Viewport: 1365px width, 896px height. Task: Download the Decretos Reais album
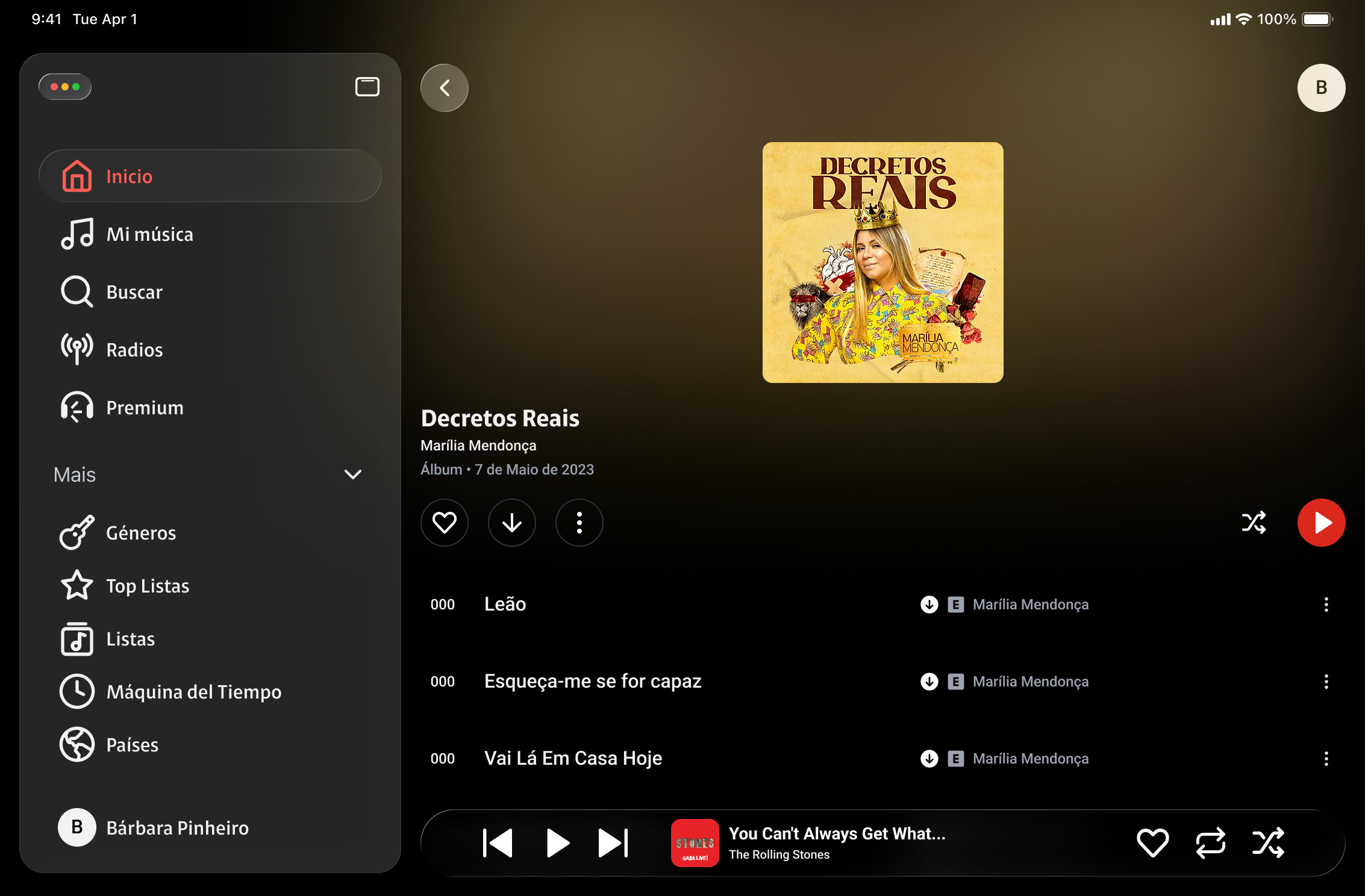(512, 523)
